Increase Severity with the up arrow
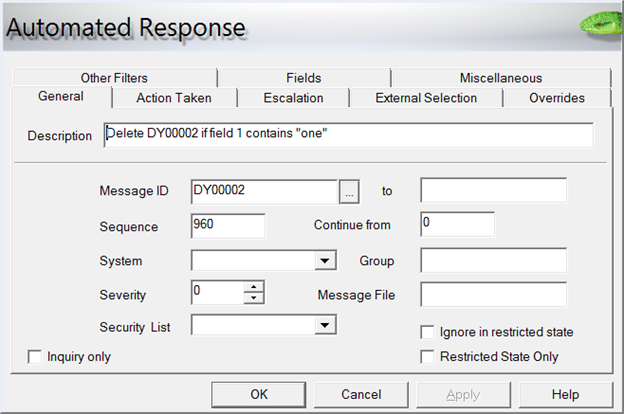The height and width of the screenshot is (414, 624). [254, 289]
